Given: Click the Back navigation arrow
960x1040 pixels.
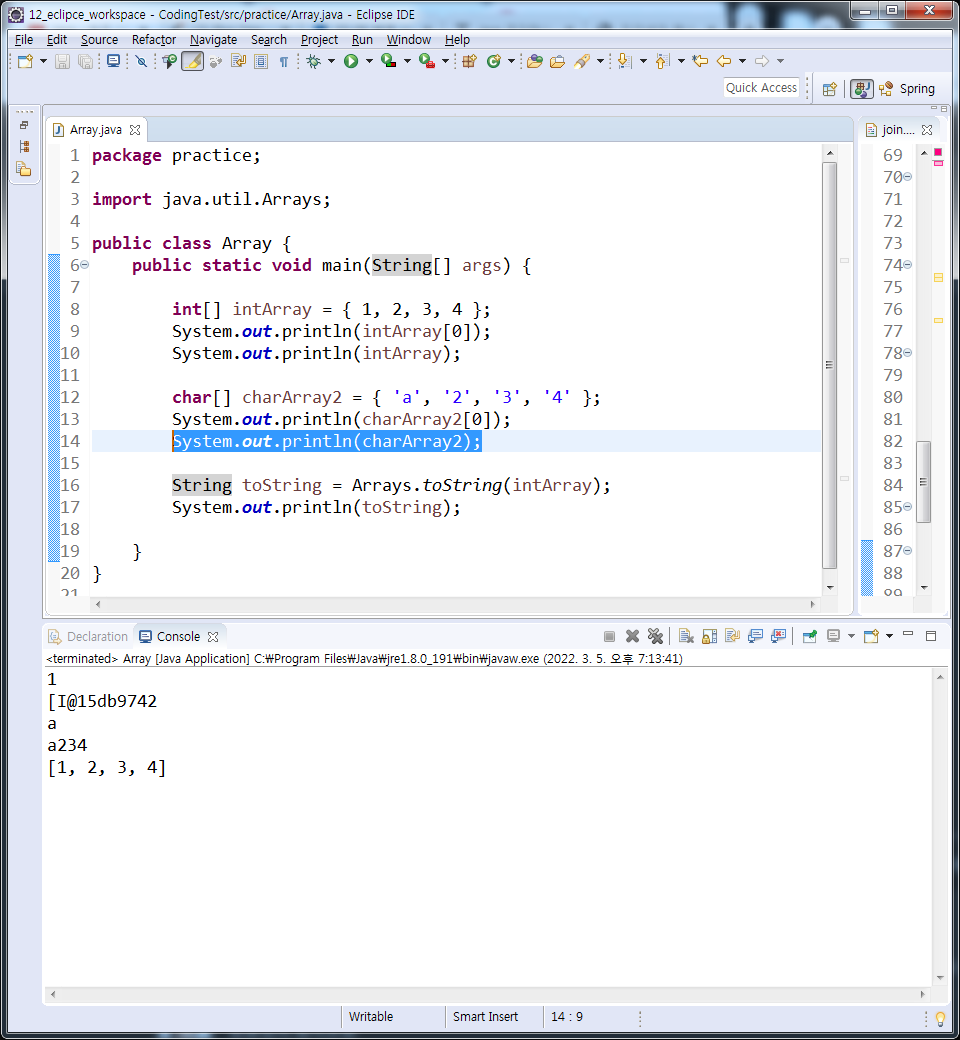Looking at the screenshot, I should [x=724, y=62].
